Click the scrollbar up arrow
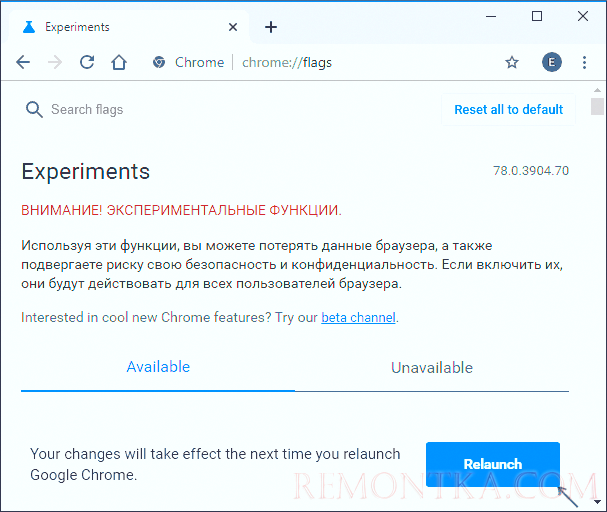 [x=597, y=90]
